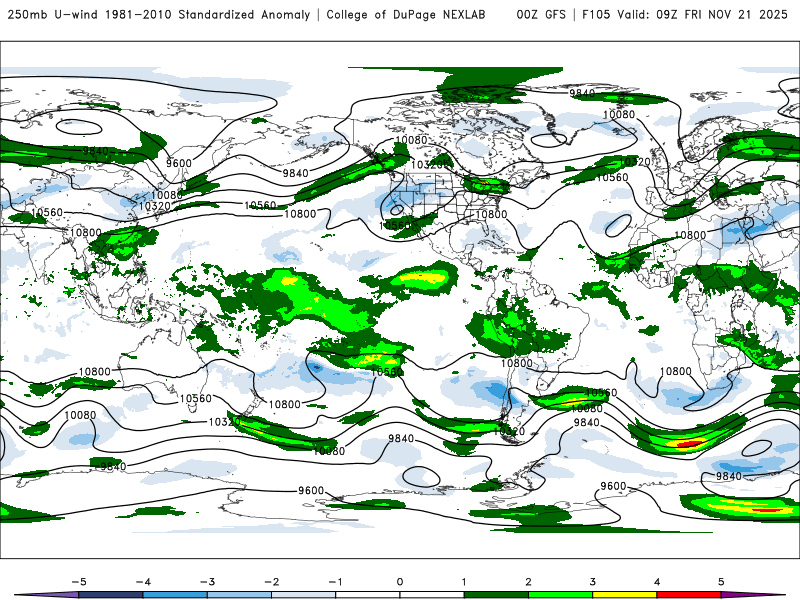Click 'College of DuPage NEXLAB' credit
The height and width of the screenshot is (600, 800).
click(406, 14)
